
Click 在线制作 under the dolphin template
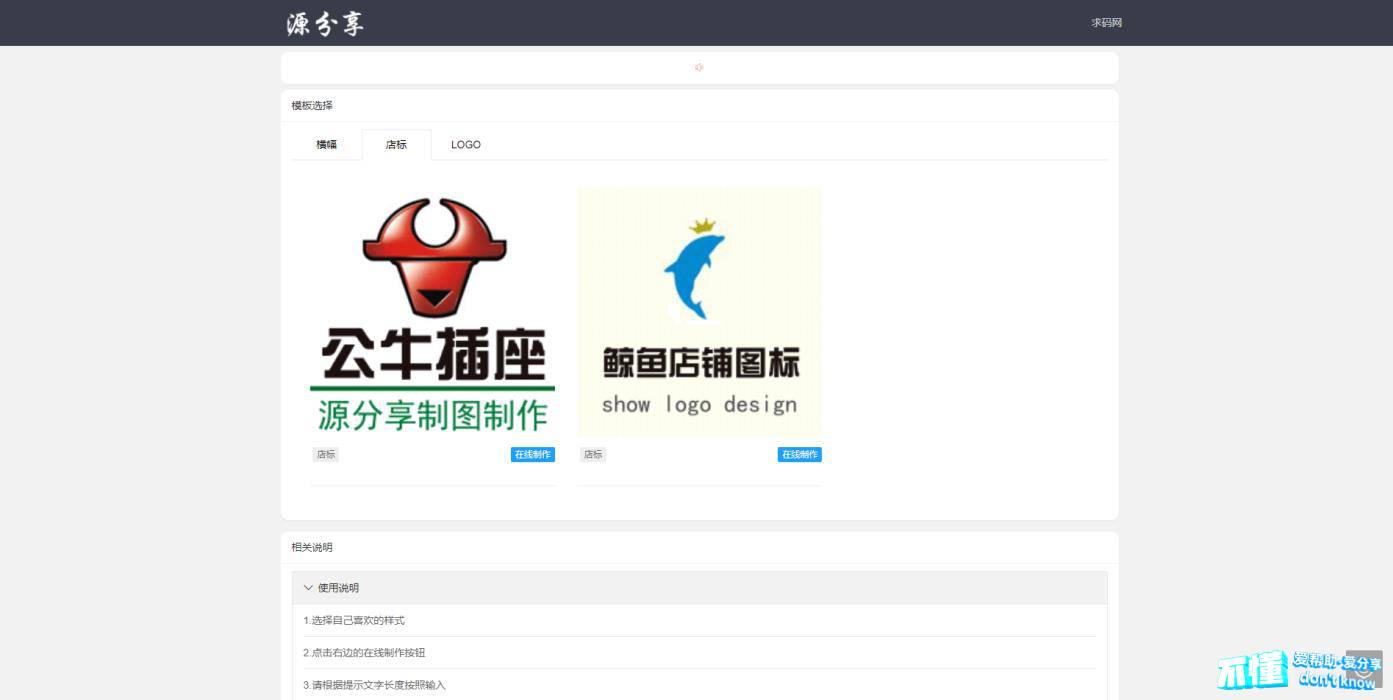pos(799,455)
